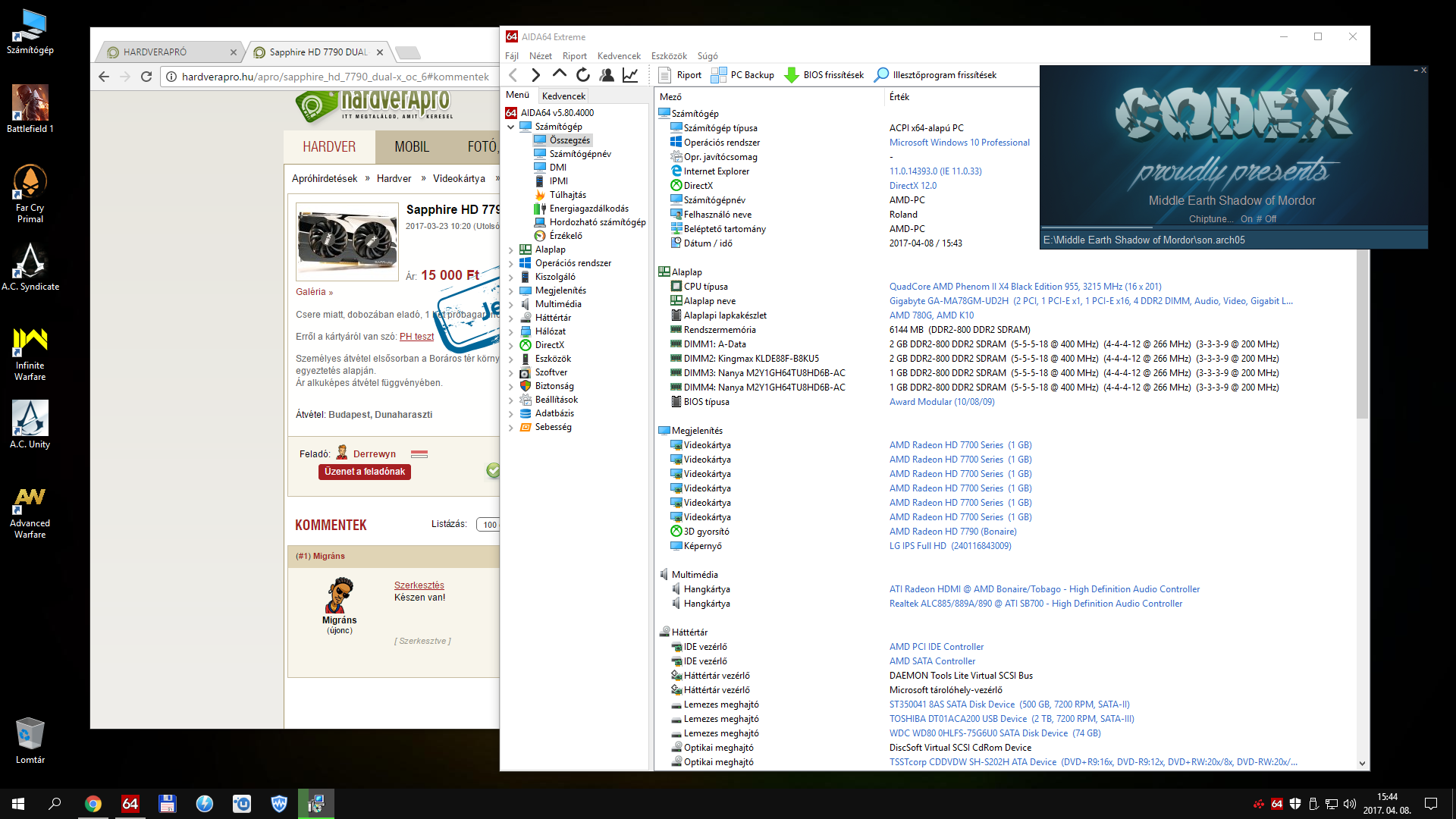Expand the Alaplap tree node

[x=511, y=249]
